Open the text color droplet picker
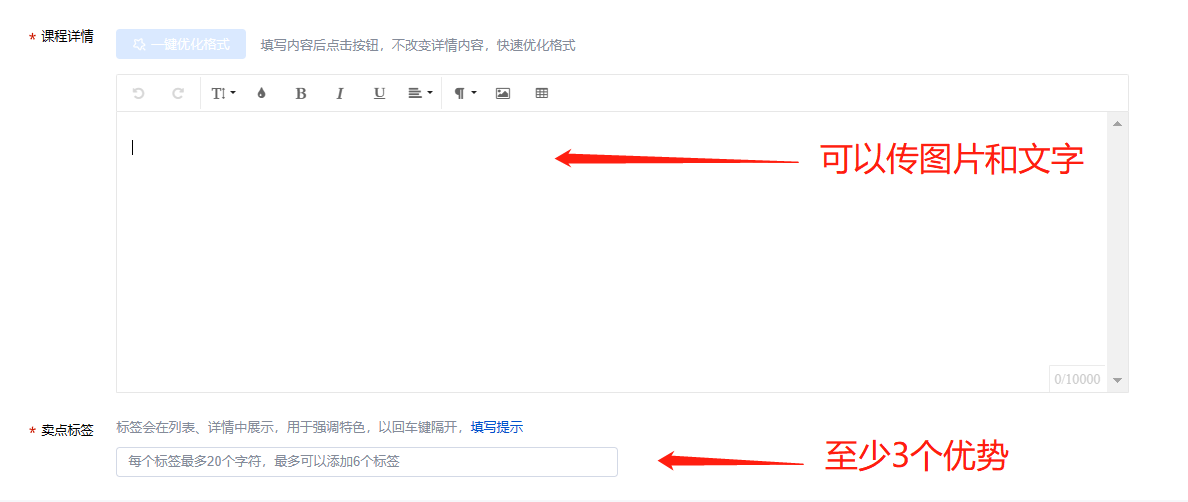This screenshot has height=502, width=1188. coord(261,93)
